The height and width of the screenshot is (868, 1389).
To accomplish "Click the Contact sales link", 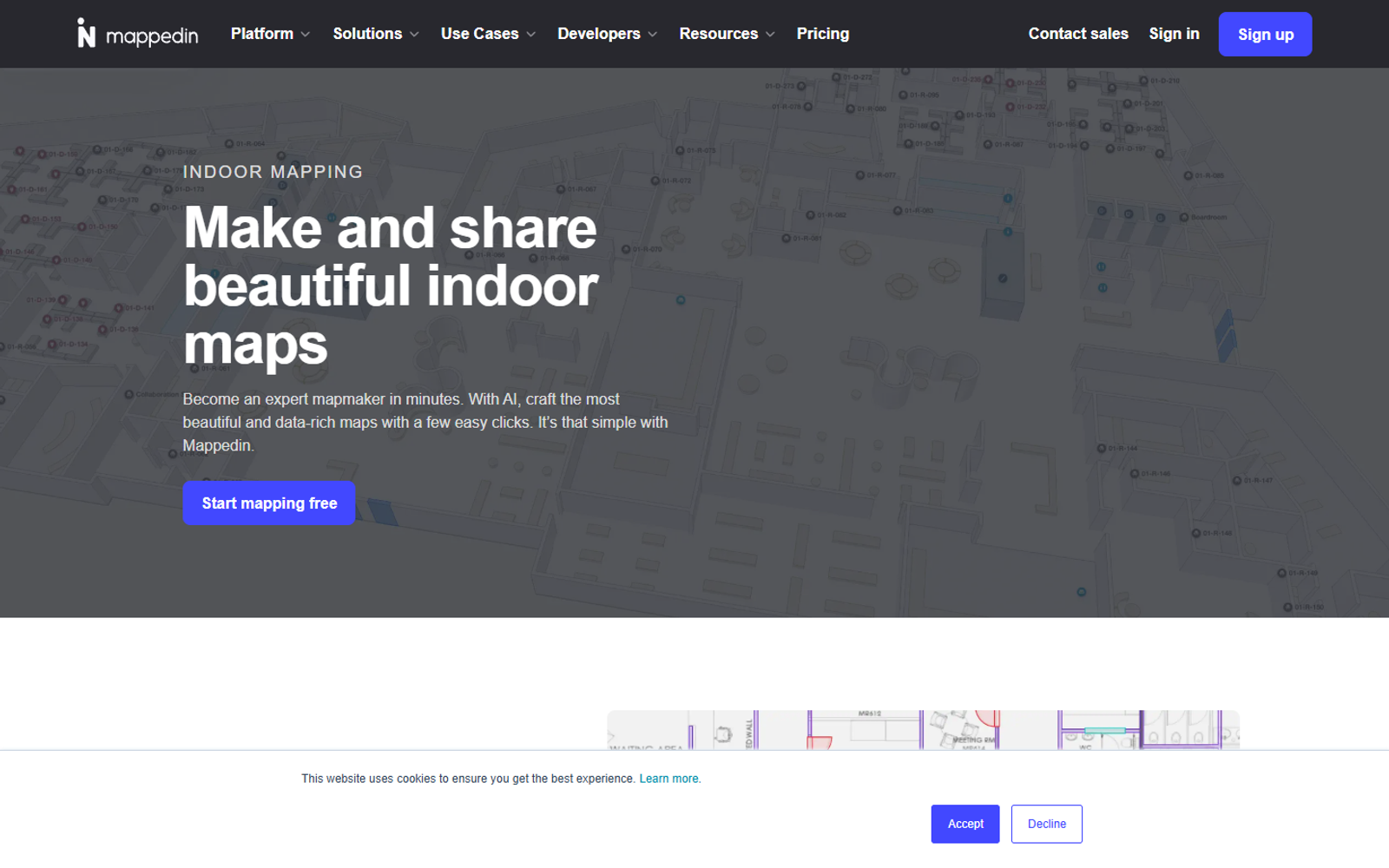I will (x=1078, y=34).
